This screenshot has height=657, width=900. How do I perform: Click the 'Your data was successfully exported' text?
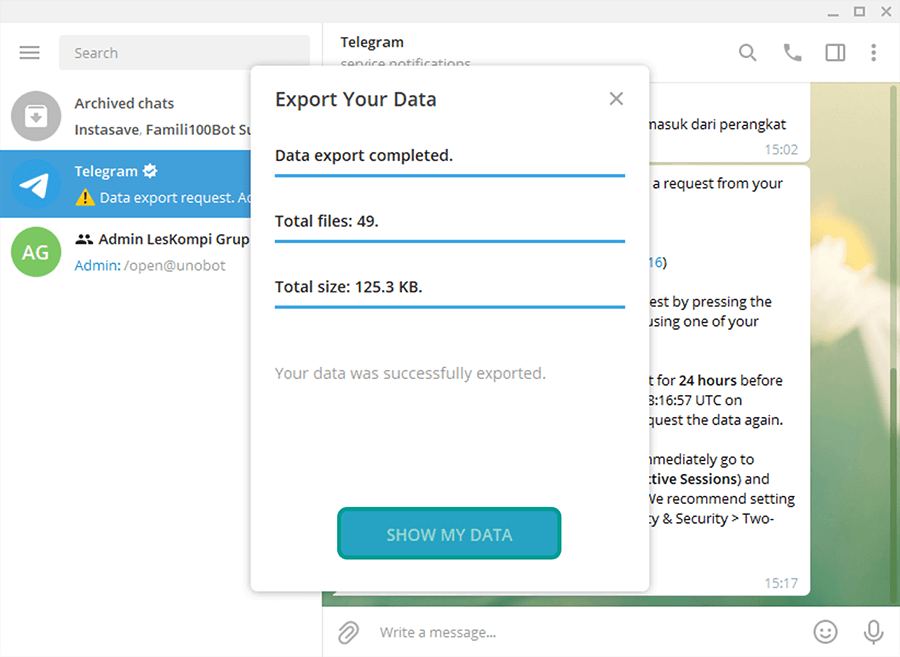pos(410,374)
